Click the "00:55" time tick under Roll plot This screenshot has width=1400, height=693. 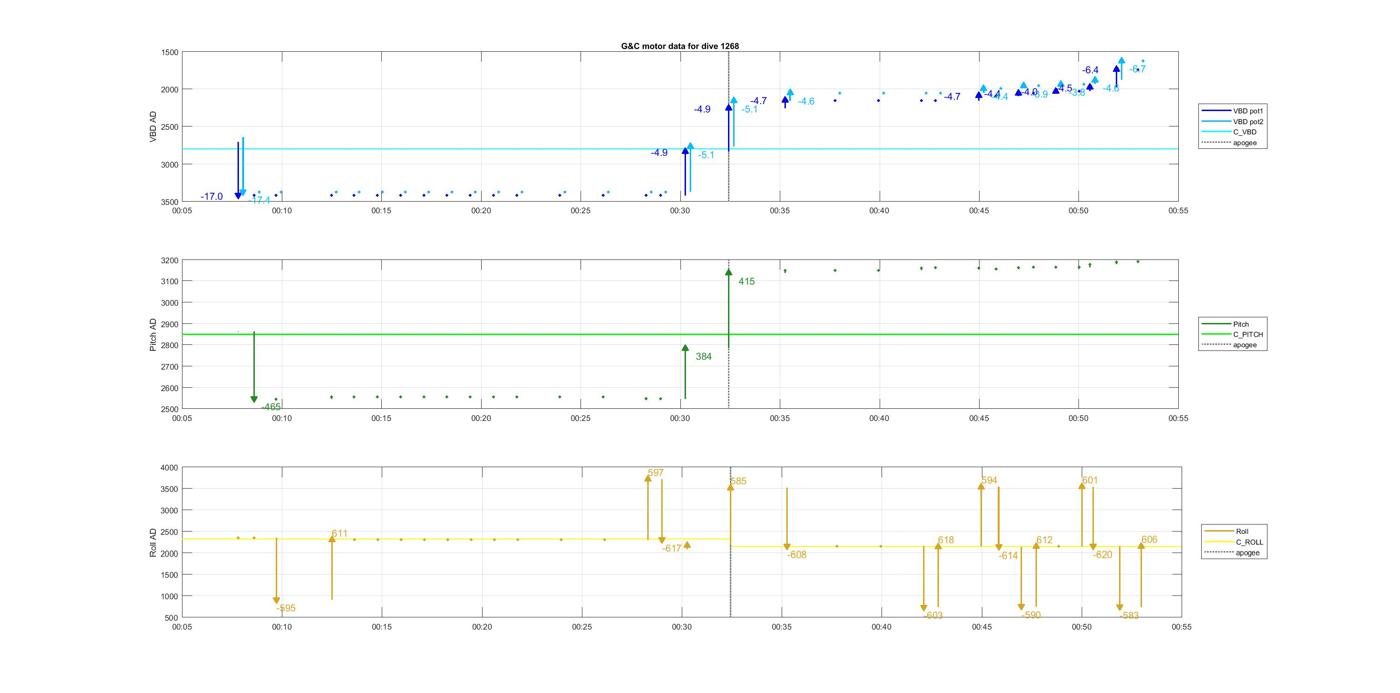pyautogui.click(x=1181, y=628)
